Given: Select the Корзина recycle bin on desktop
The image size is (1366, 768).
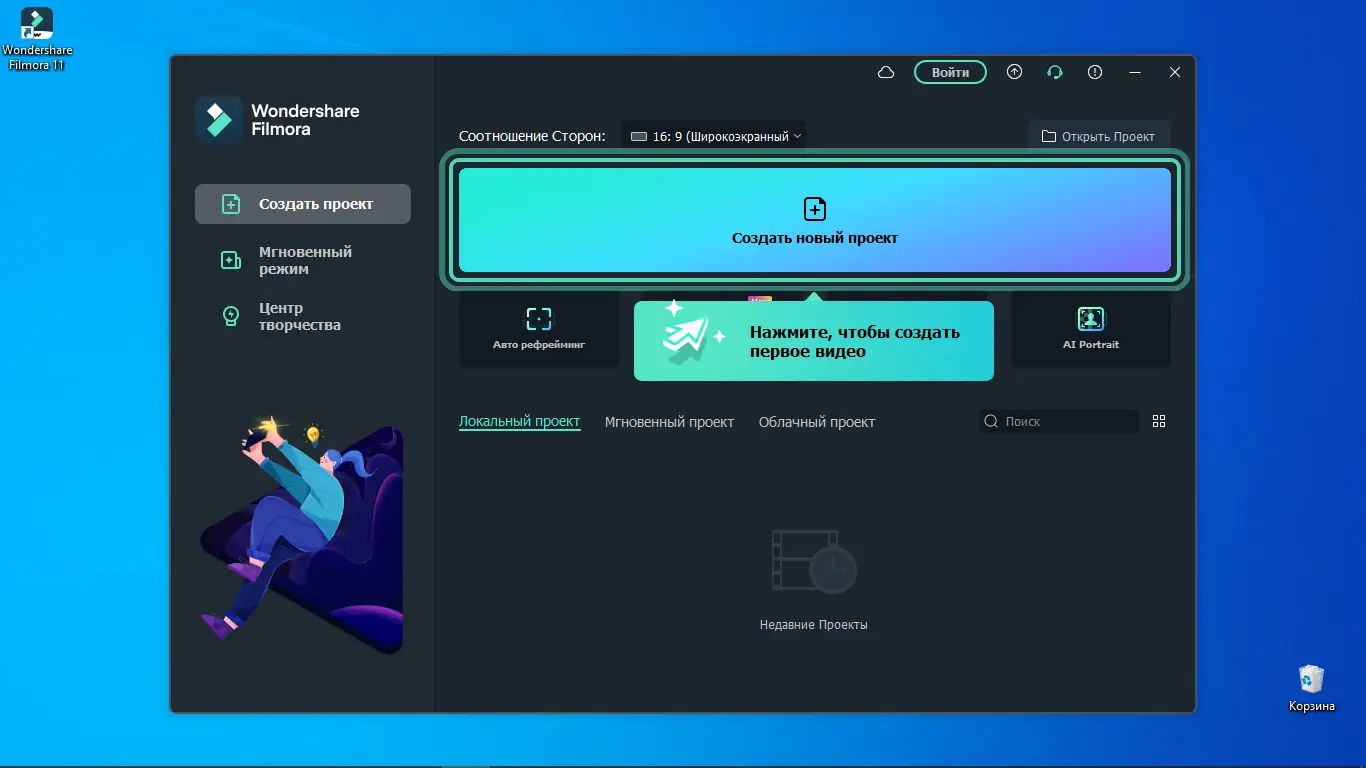Looking at the screenshot, I should pyautogui.click(x=1311, y=688).
